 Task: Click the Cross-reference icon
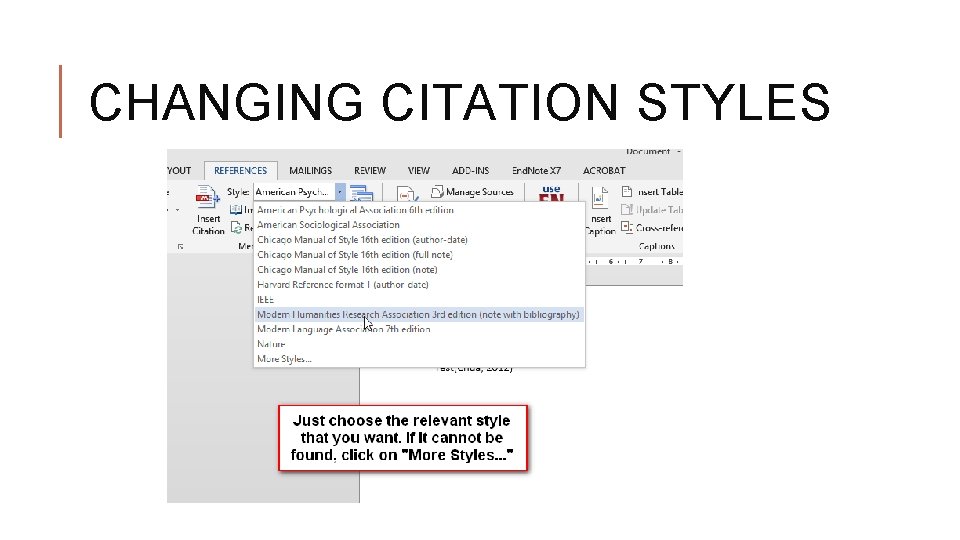point(626,227)
